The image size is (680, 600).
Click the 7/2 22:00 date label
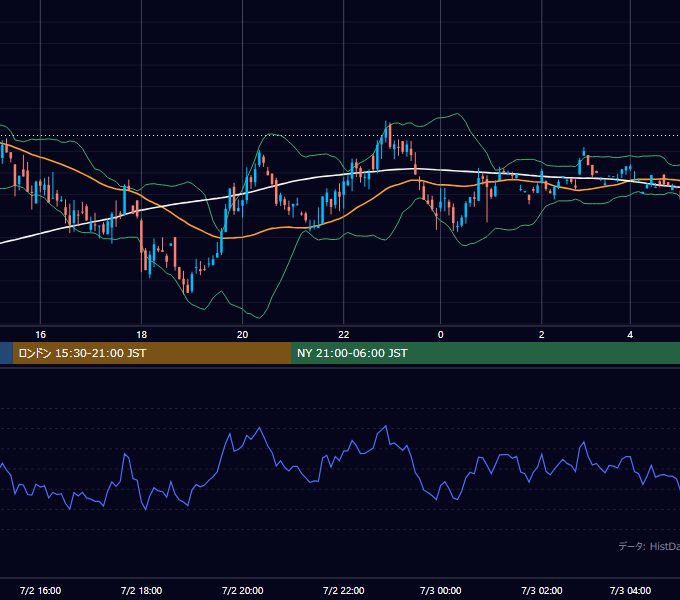[x=343, y=590]
